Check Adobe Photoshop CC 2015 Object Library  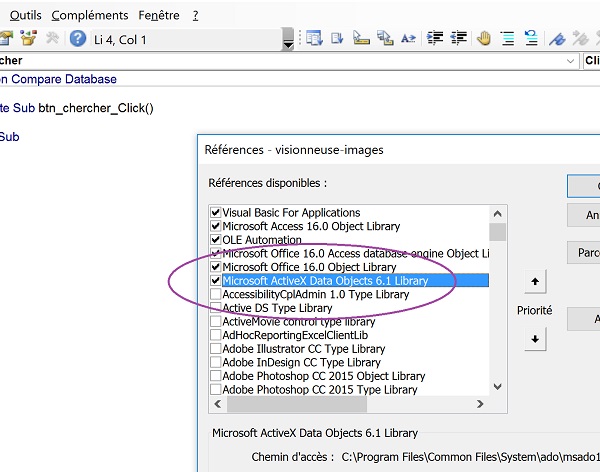tap(215, 376)
